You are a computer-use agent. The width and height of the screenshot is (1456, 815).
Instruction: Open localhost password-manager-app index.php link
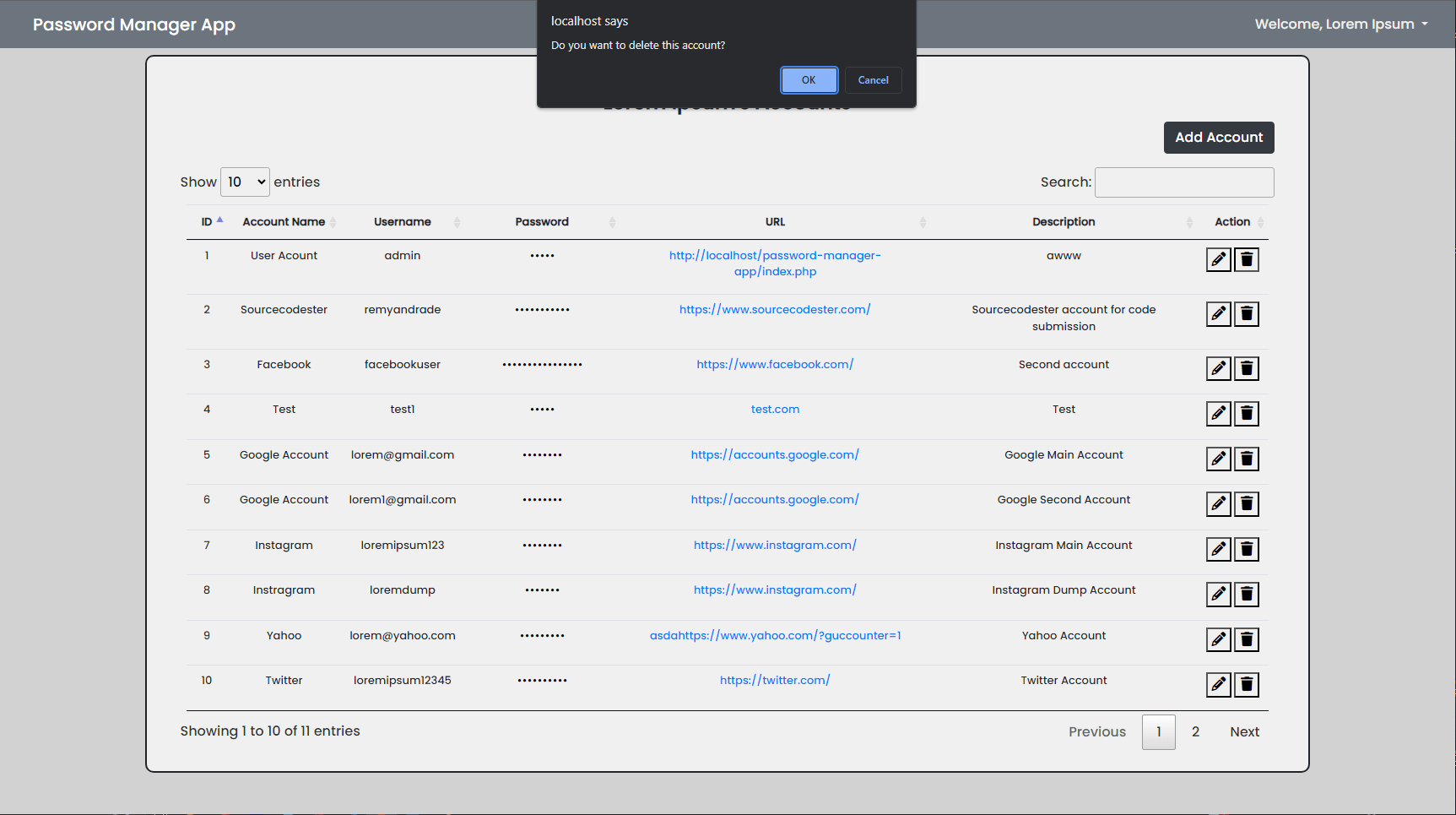[x=775, y=264]
